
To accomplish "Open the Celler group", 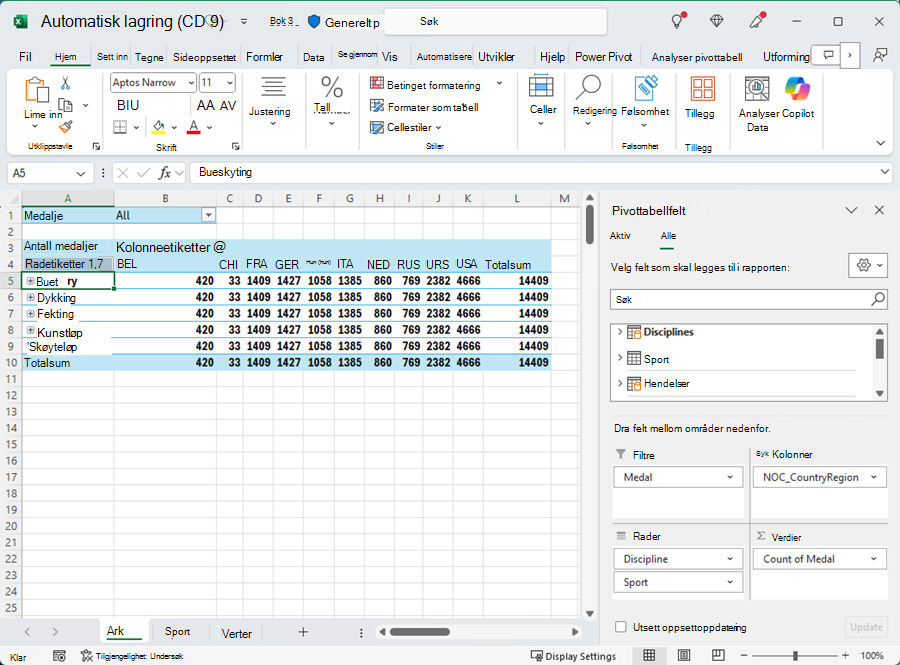I will [542, 100].
